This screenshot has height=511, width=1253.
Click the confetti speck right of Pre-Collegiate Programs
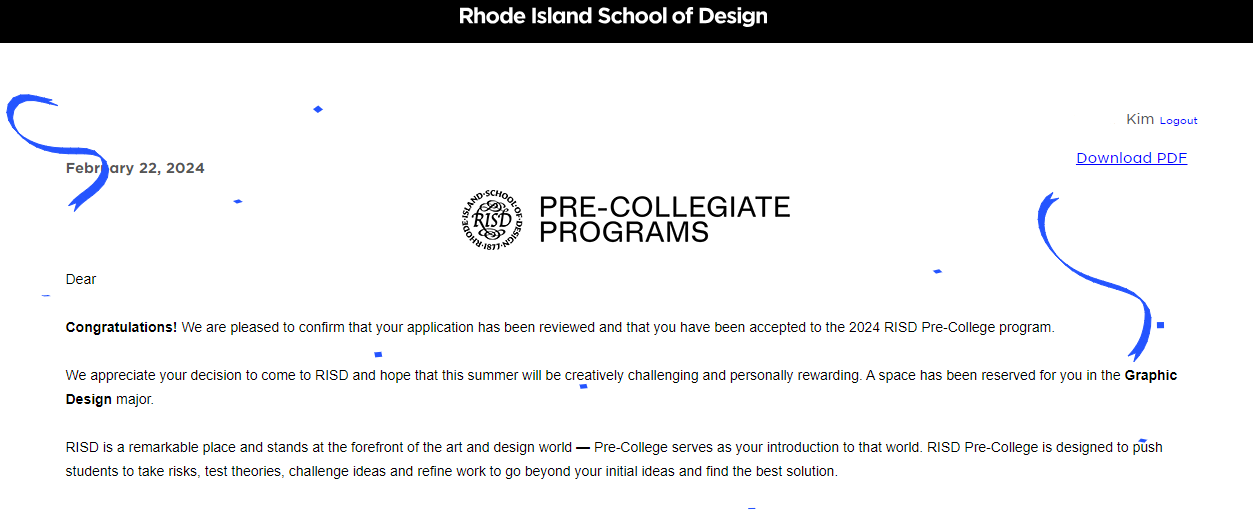pyautogui.click(x=937, y=271)
